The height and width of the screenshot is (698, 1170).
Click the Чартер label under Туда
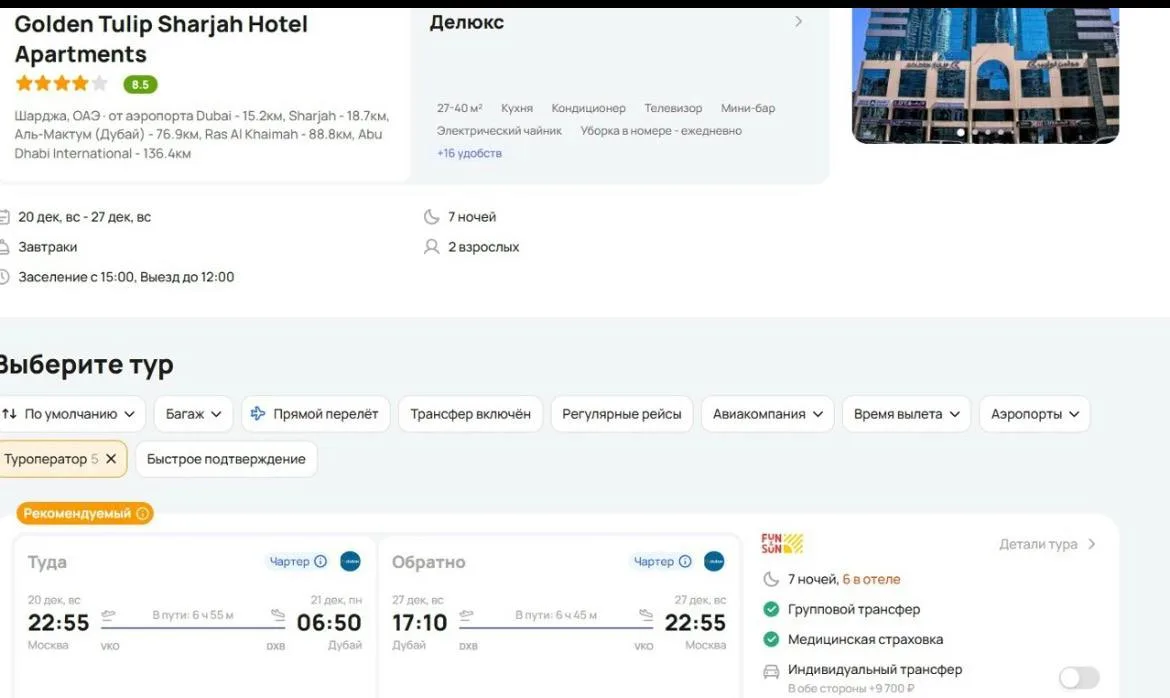290,561
